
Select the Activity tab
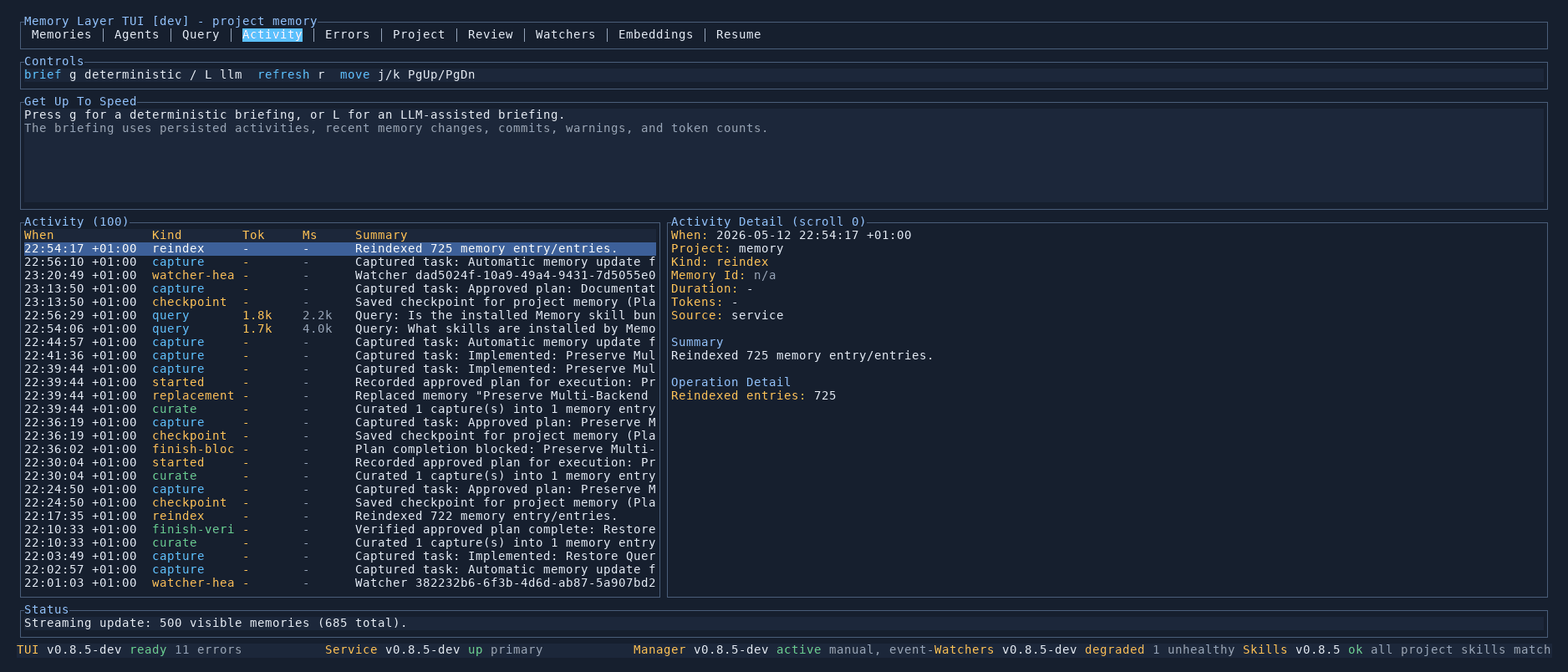272,35
